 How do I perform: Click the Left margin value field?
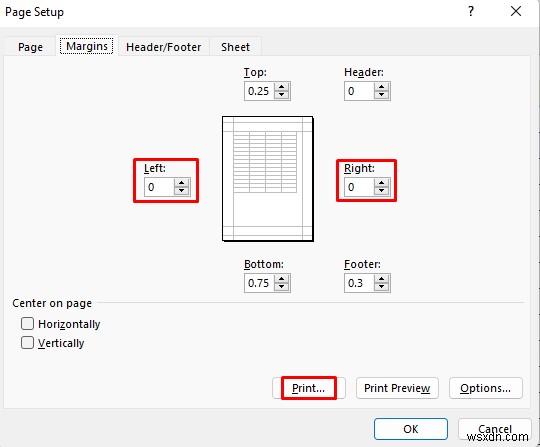159,187
